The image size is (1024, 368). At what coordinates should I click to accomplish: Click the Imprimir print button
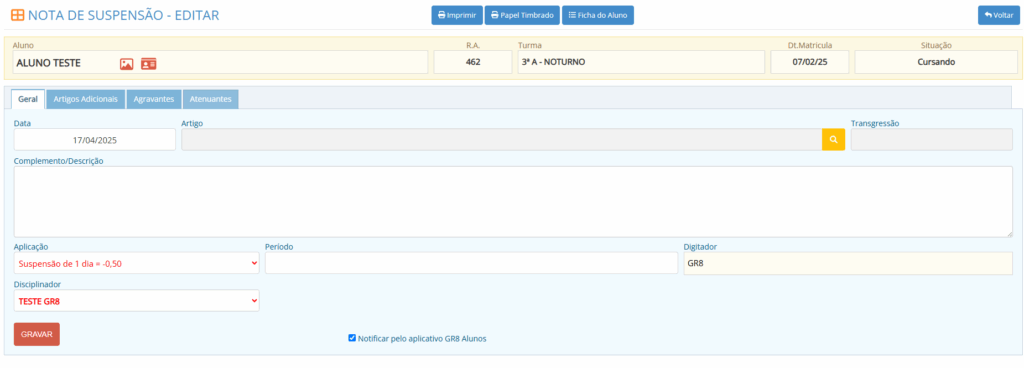pyautogui.click(x=457, y=15)
